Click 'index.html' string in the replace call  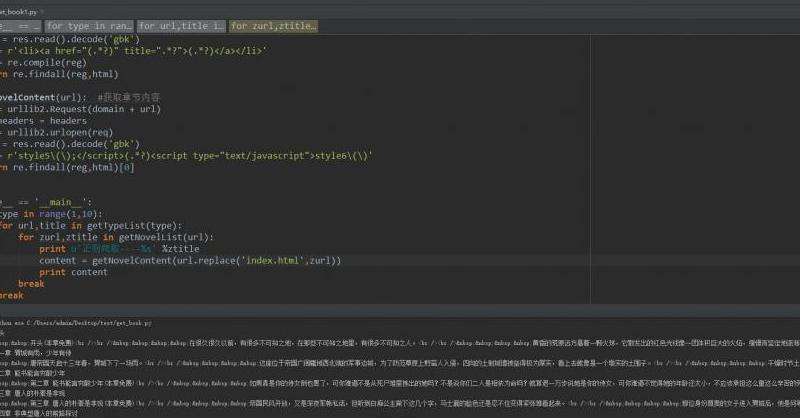[273, 260]
